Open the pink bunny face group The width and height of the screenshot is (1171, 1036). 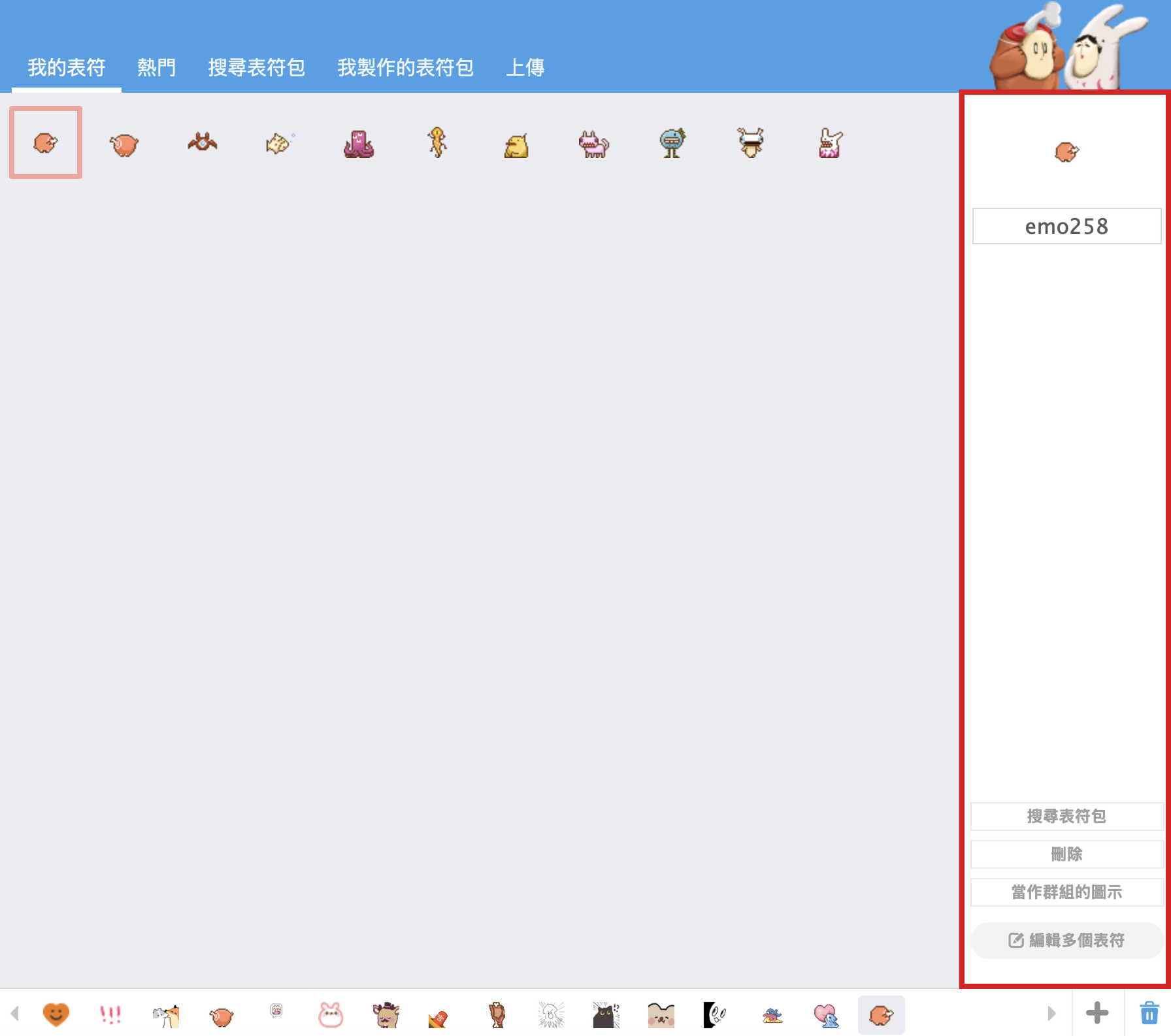click(330, 1015)
